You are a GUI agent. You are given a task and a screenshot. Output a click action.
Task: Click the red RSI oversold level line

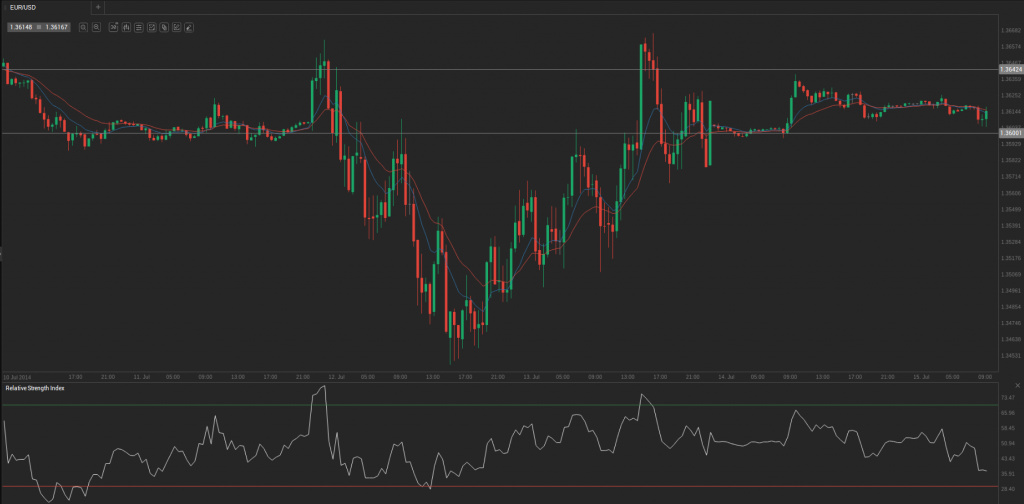500,487
